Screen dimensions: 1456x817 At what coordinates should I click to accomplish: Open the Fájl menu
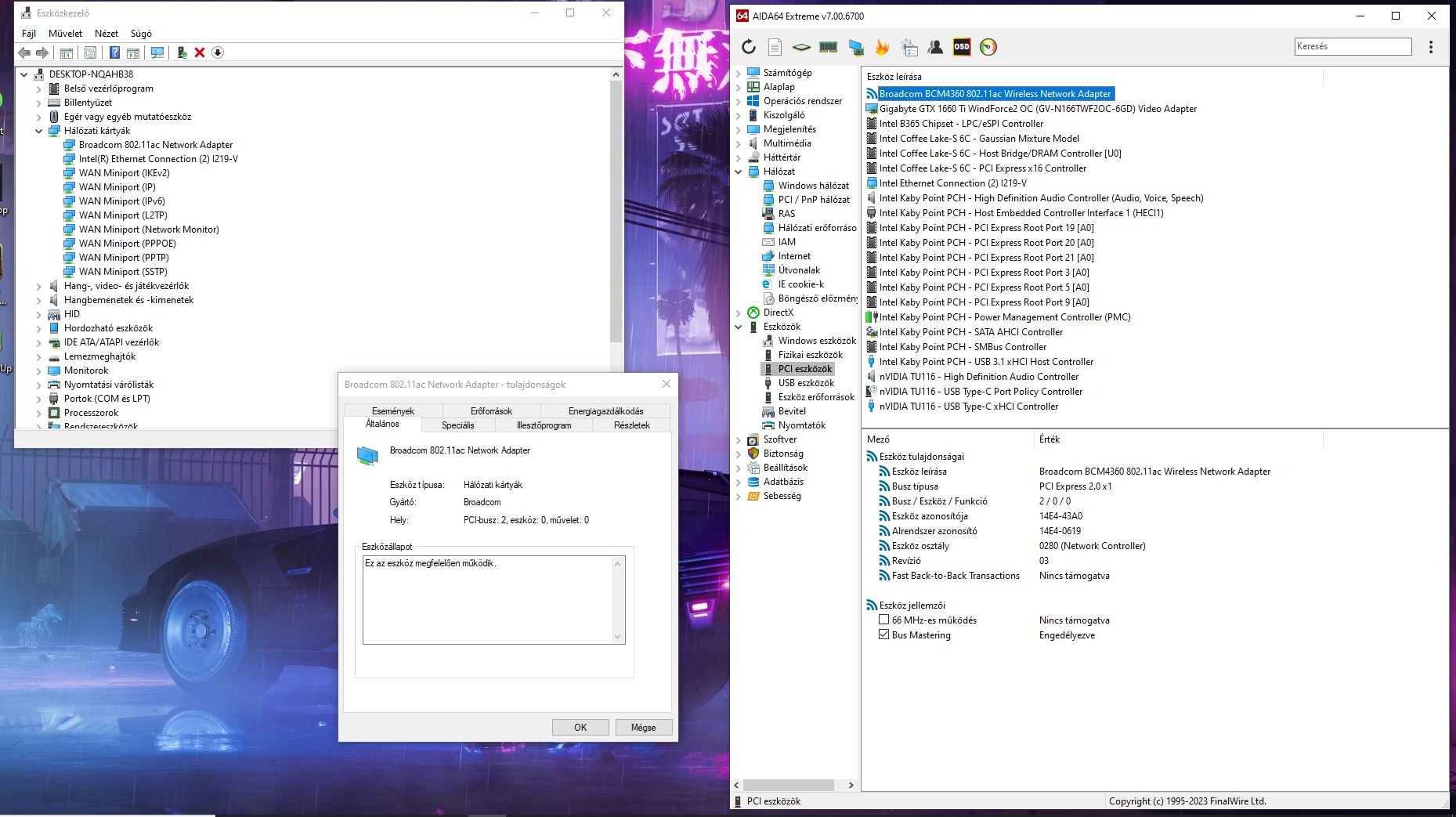point(29,34)
